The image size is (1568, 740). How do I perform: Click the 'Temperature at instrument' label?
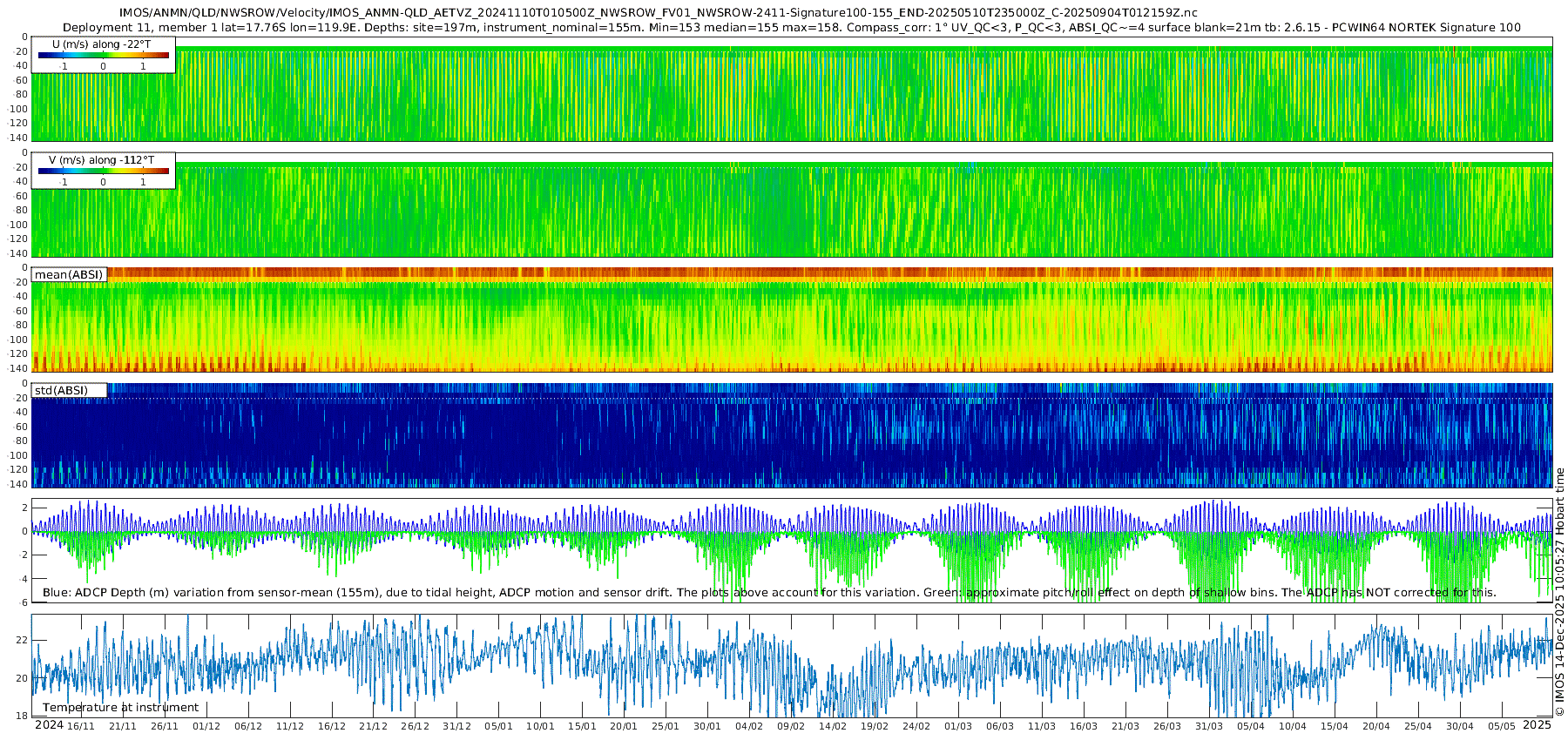[x=120, y=708]
